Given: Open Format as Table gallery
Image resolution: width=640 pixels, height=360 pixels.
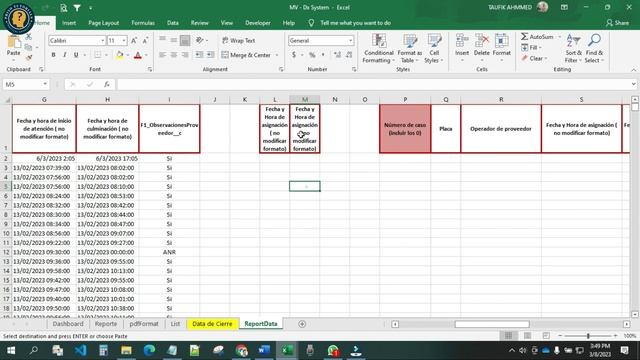Looking at the screenshot, I should click(410, 49).
